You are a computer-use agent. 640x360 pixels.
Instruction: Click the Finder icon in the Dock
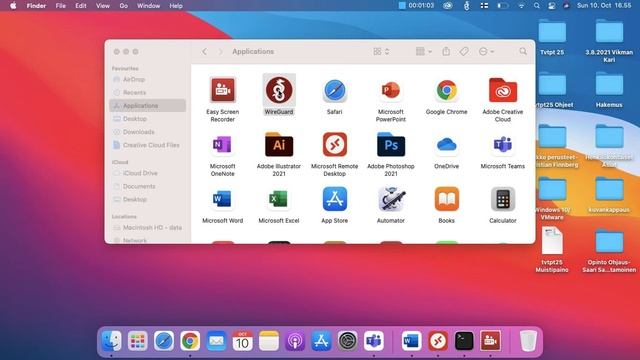pos(111,341)
